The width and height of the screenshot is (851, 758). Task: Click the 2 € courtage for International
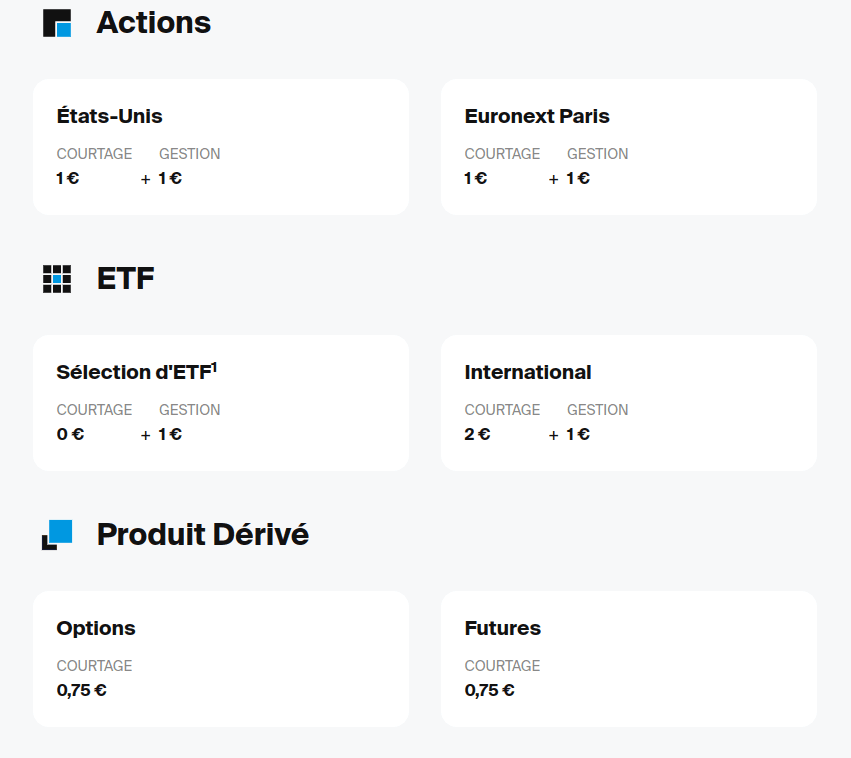tap(477, 434)
